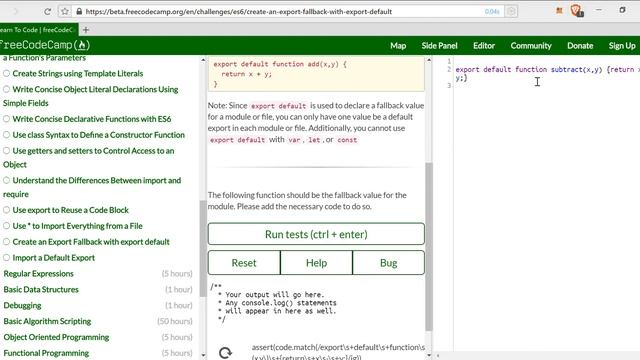Click the circular test-status icon beside the assert text

[225, 352]
